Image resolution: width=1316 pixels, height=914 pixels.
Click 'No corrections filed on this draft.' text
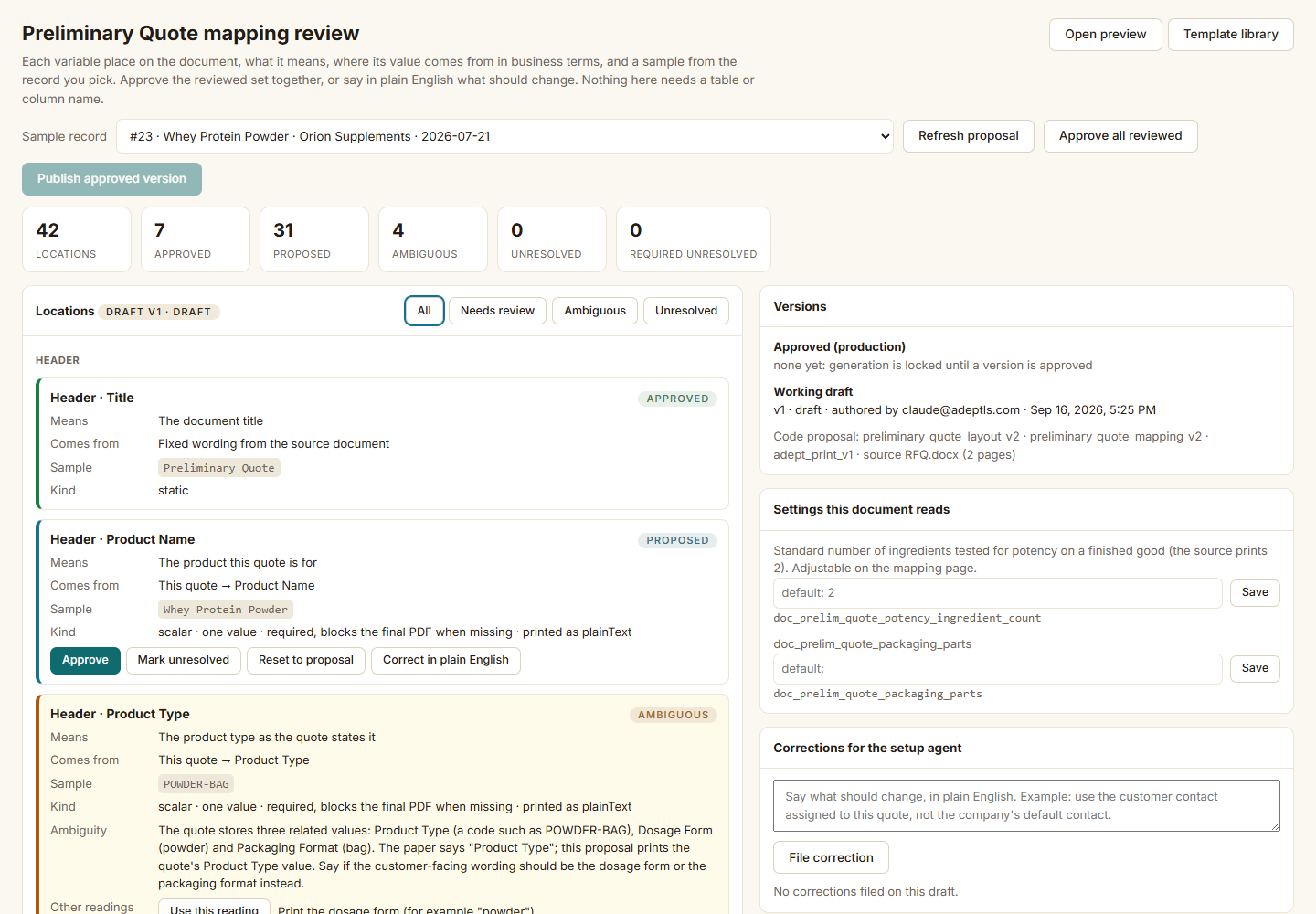coord(865,891)
